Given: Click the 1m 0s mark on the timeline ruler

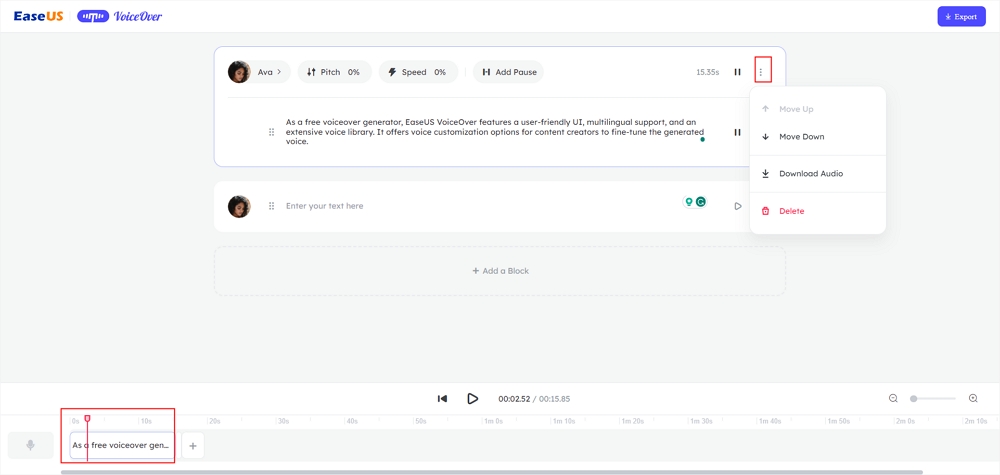Looking at the screenshot, I should coord(494,421).
